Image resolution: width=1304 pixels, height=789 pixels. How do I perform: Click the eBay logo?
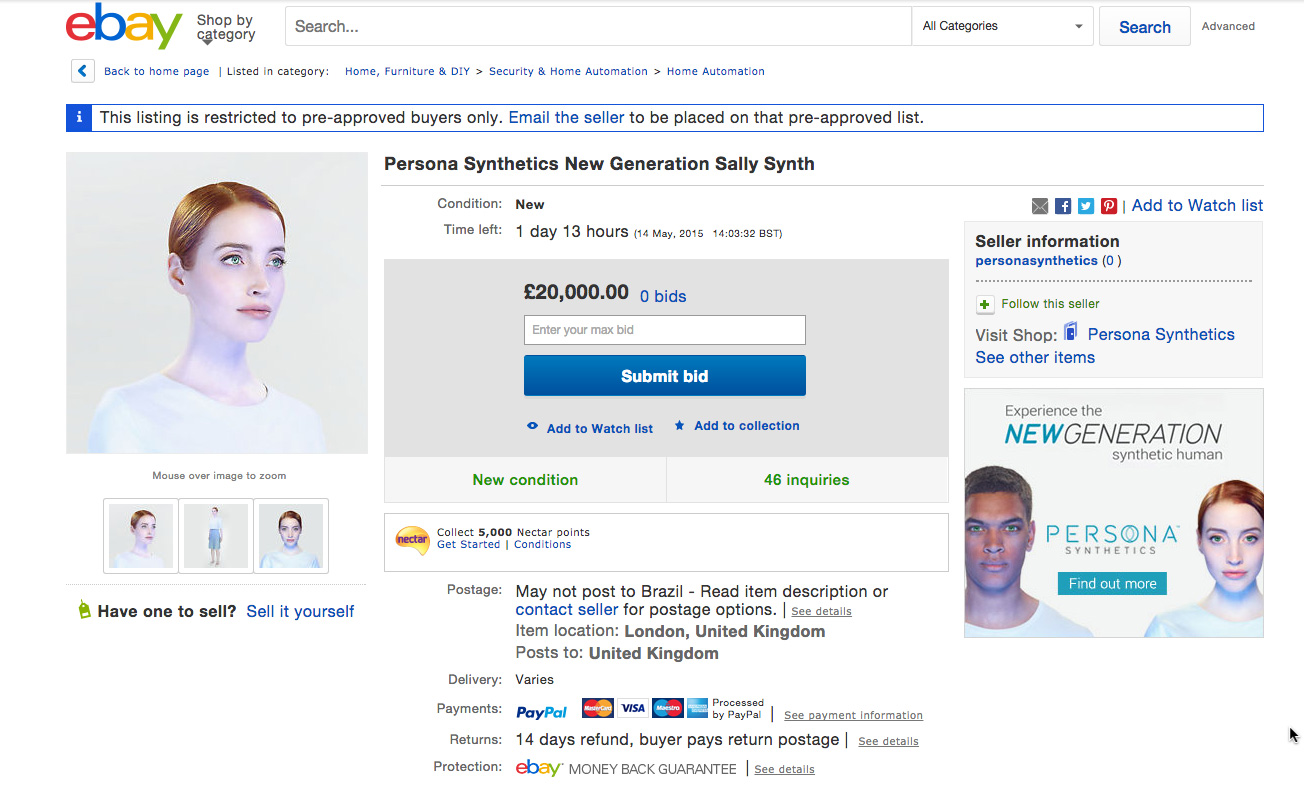click(124, 27)
